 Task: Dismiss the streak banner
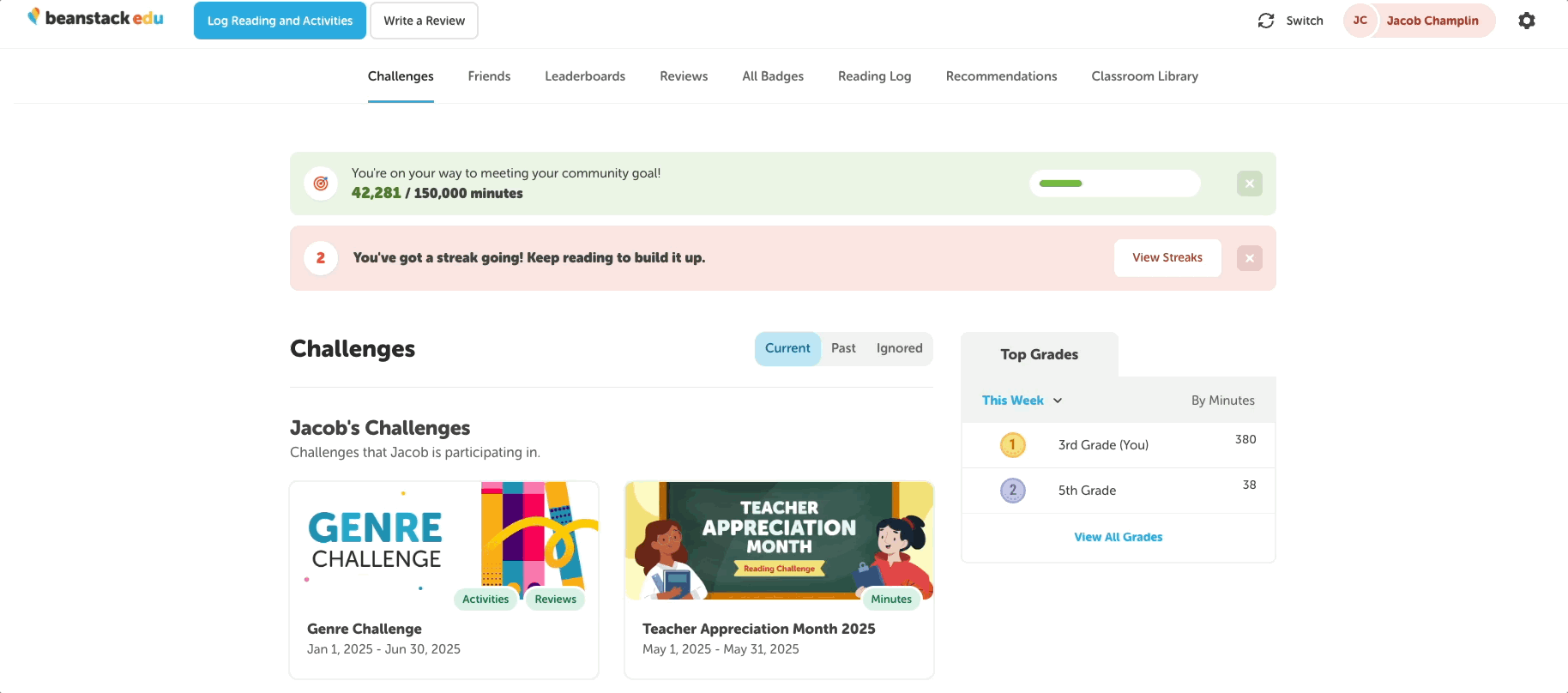click(1250, 258)
